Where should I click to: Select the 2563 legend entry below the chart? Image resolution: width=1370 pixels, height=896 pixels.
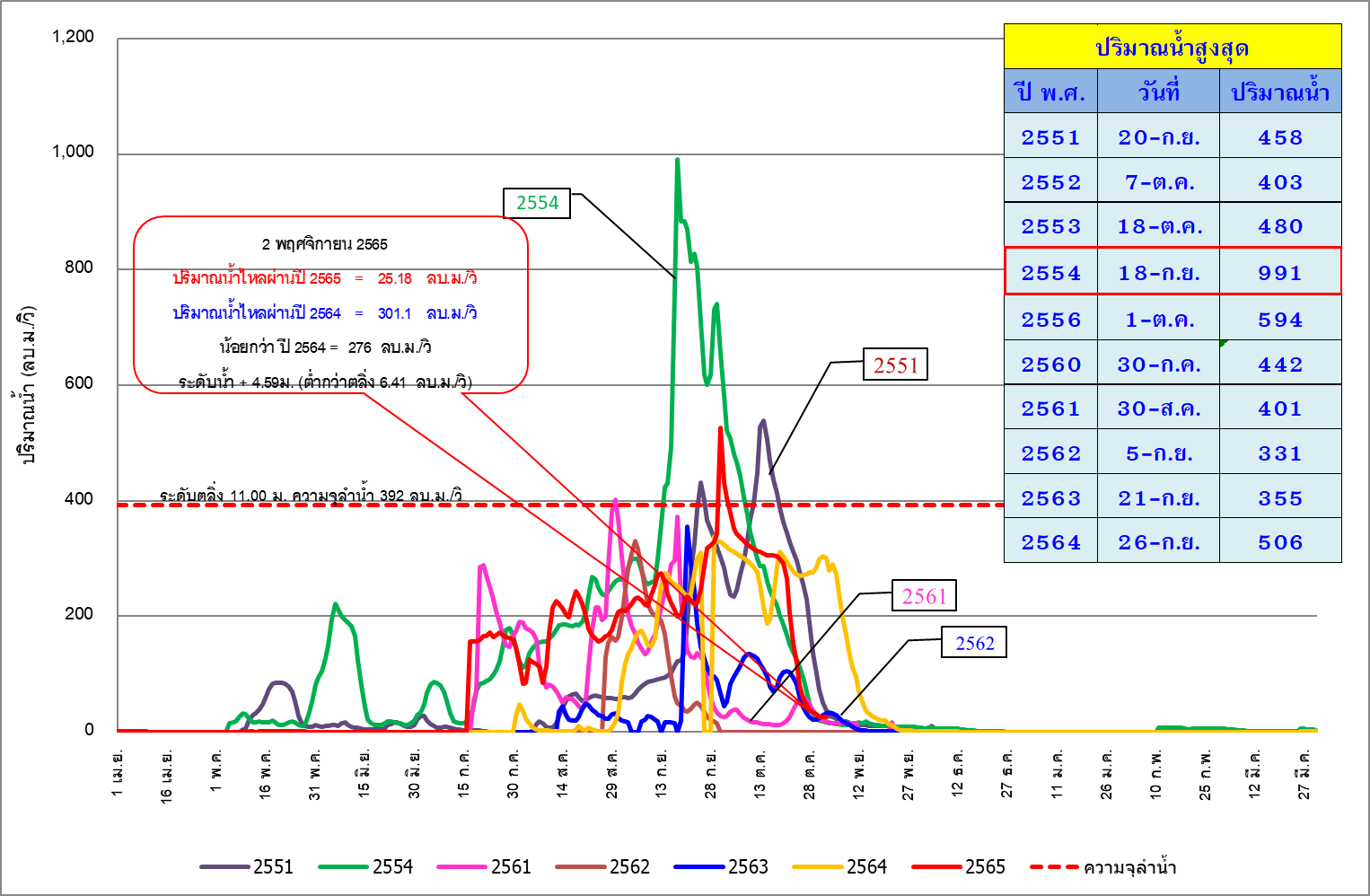tap(722, 866)
